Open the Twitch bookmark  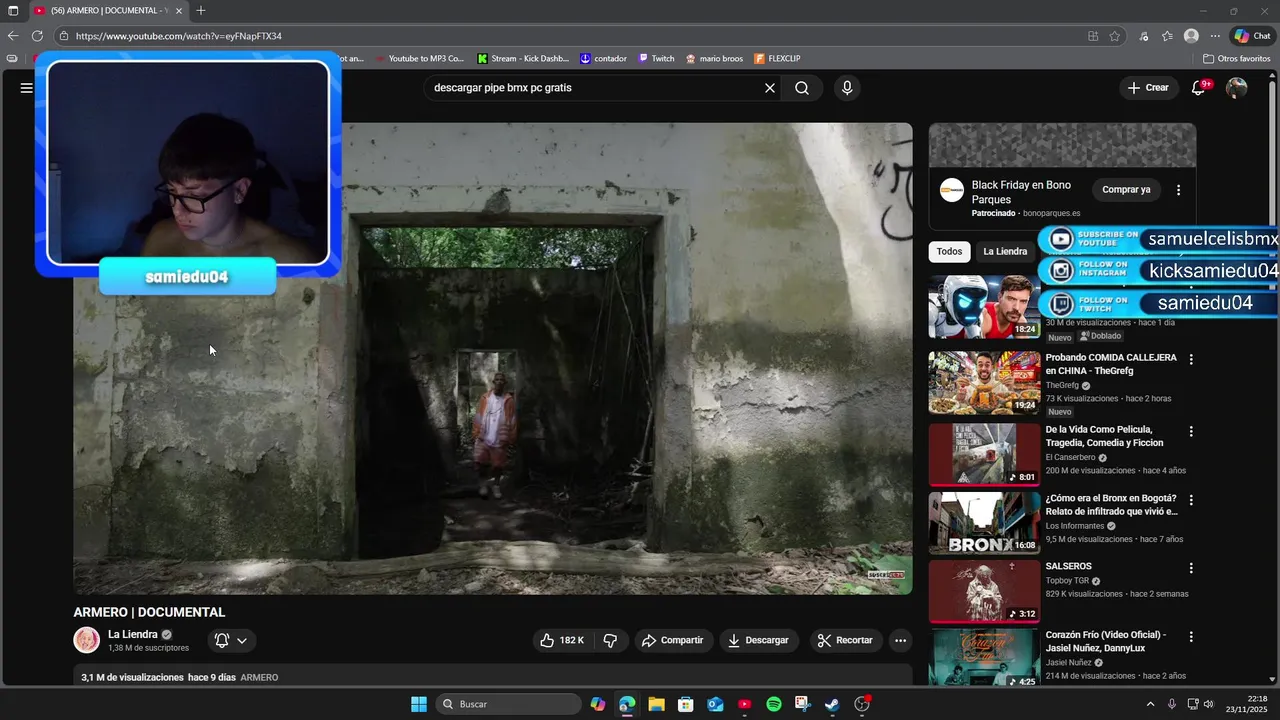[x=657, y=58]
